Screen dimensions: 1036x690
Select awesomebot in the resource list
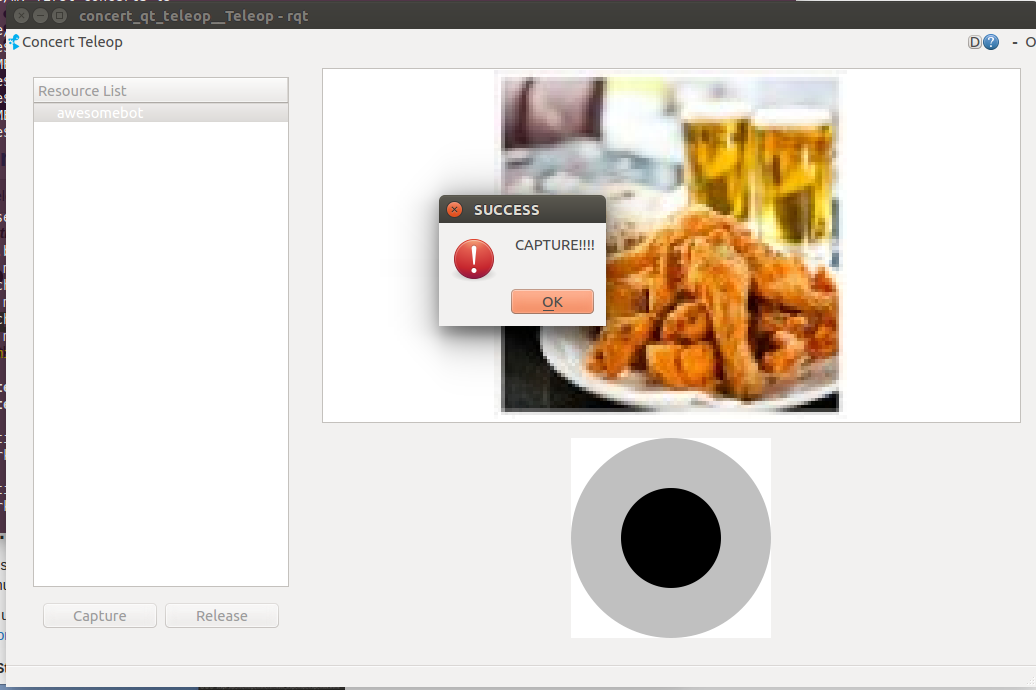[100, 113]
